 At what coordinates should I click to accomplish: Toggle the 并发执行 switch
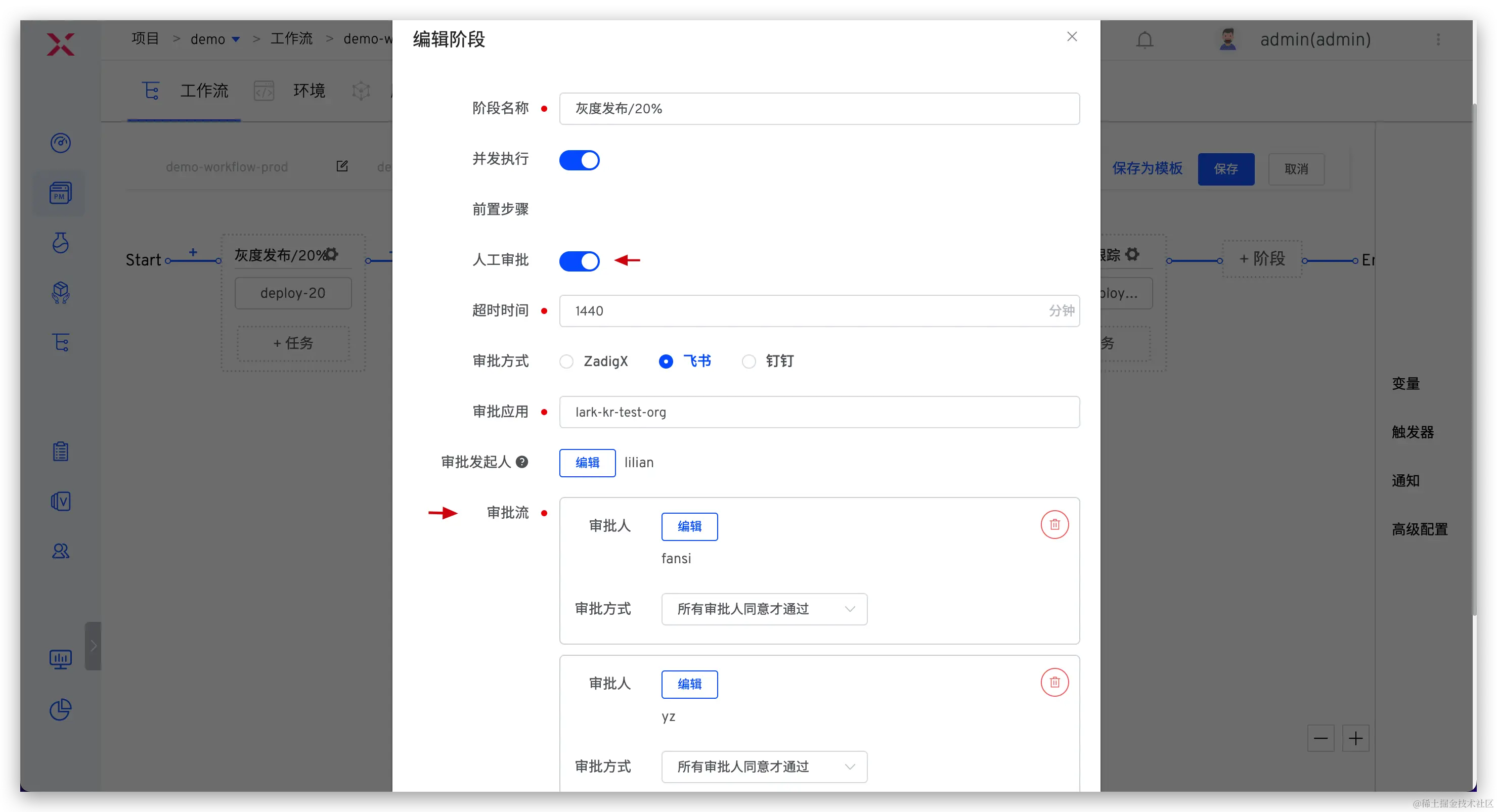click(x=579, y=160)
